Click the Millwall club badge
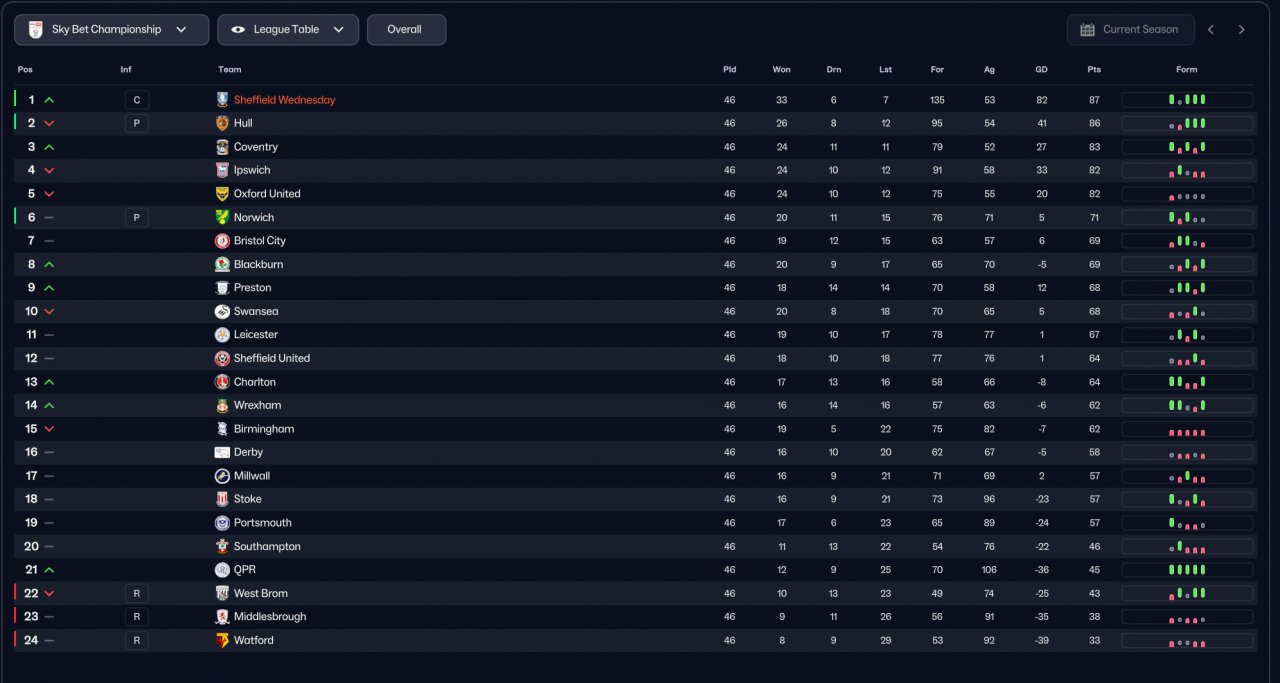 coord(222,476)
